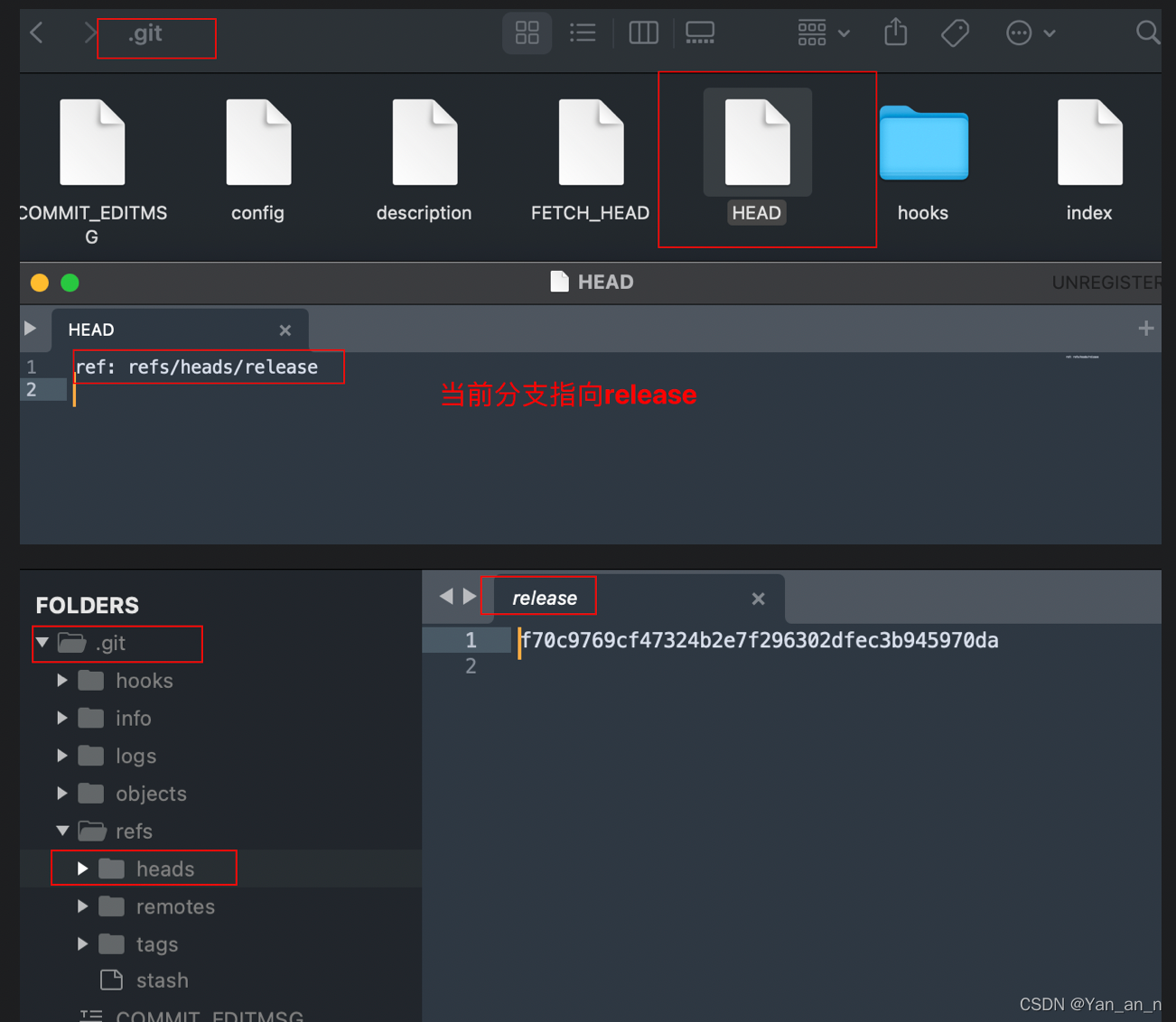The width and height of the screenshot is (1176, 1022).
Task: Click previous tab arrow beside release tab
Action: tap(445, 597)
